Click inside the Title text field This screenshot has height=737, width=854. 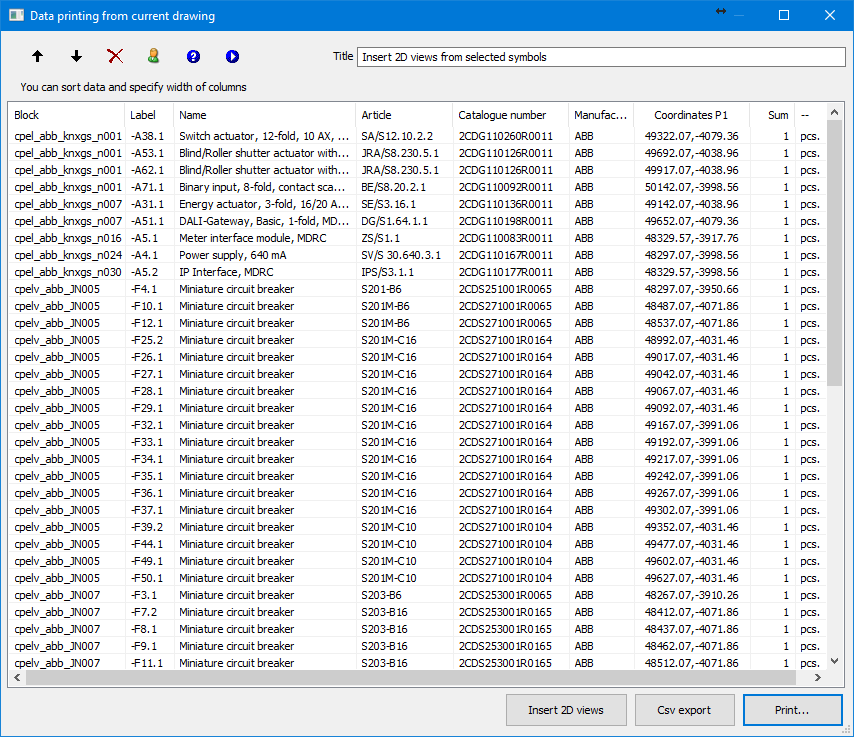[x=600, y=57]
